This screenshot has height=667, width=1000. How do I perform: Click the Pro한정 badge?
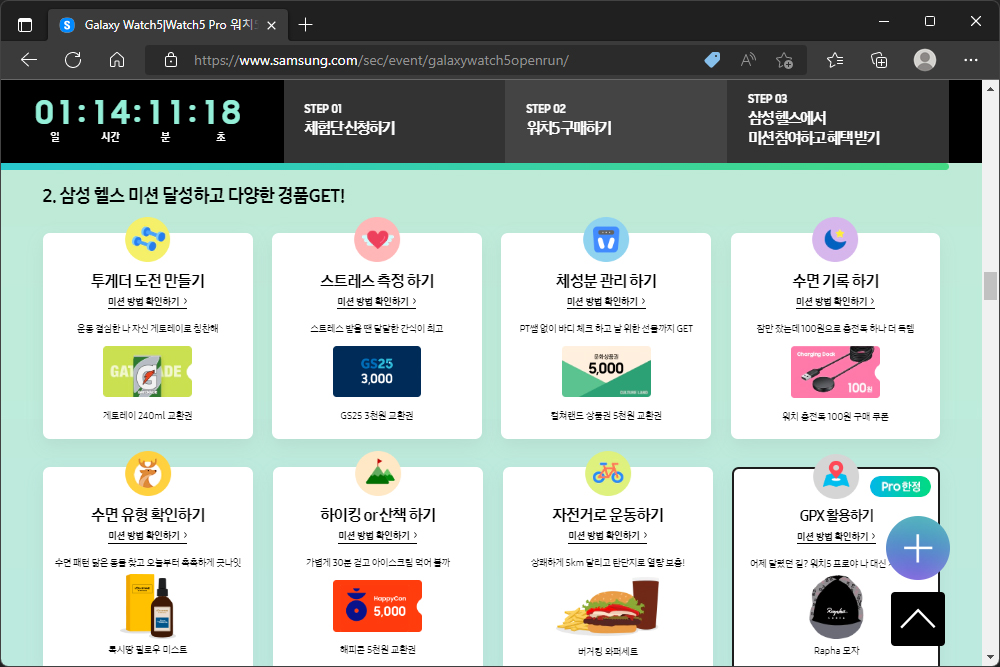click(x=901, y=487)
